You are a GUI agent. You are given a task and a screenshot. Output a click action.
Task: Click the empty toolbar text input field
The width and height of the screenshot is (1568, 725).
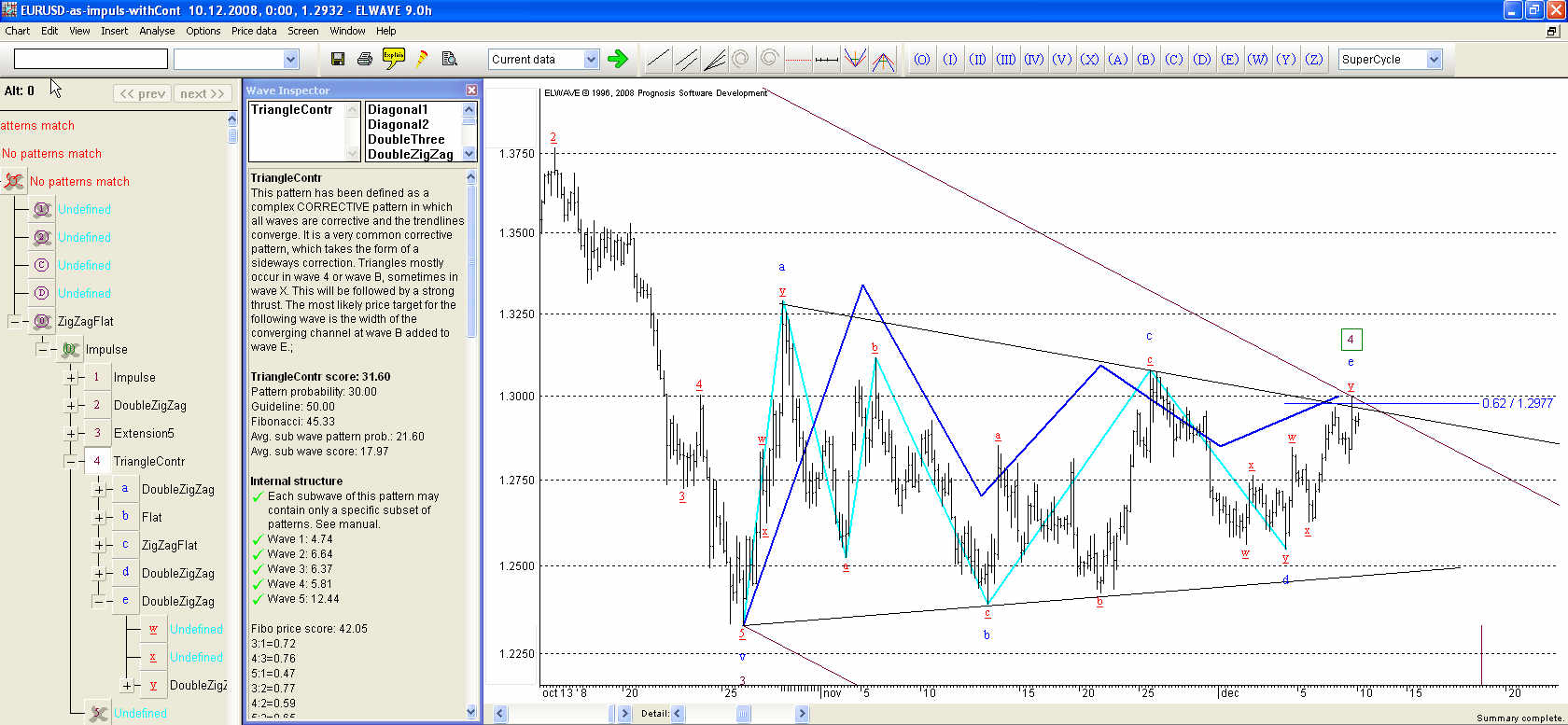[91, 59]
